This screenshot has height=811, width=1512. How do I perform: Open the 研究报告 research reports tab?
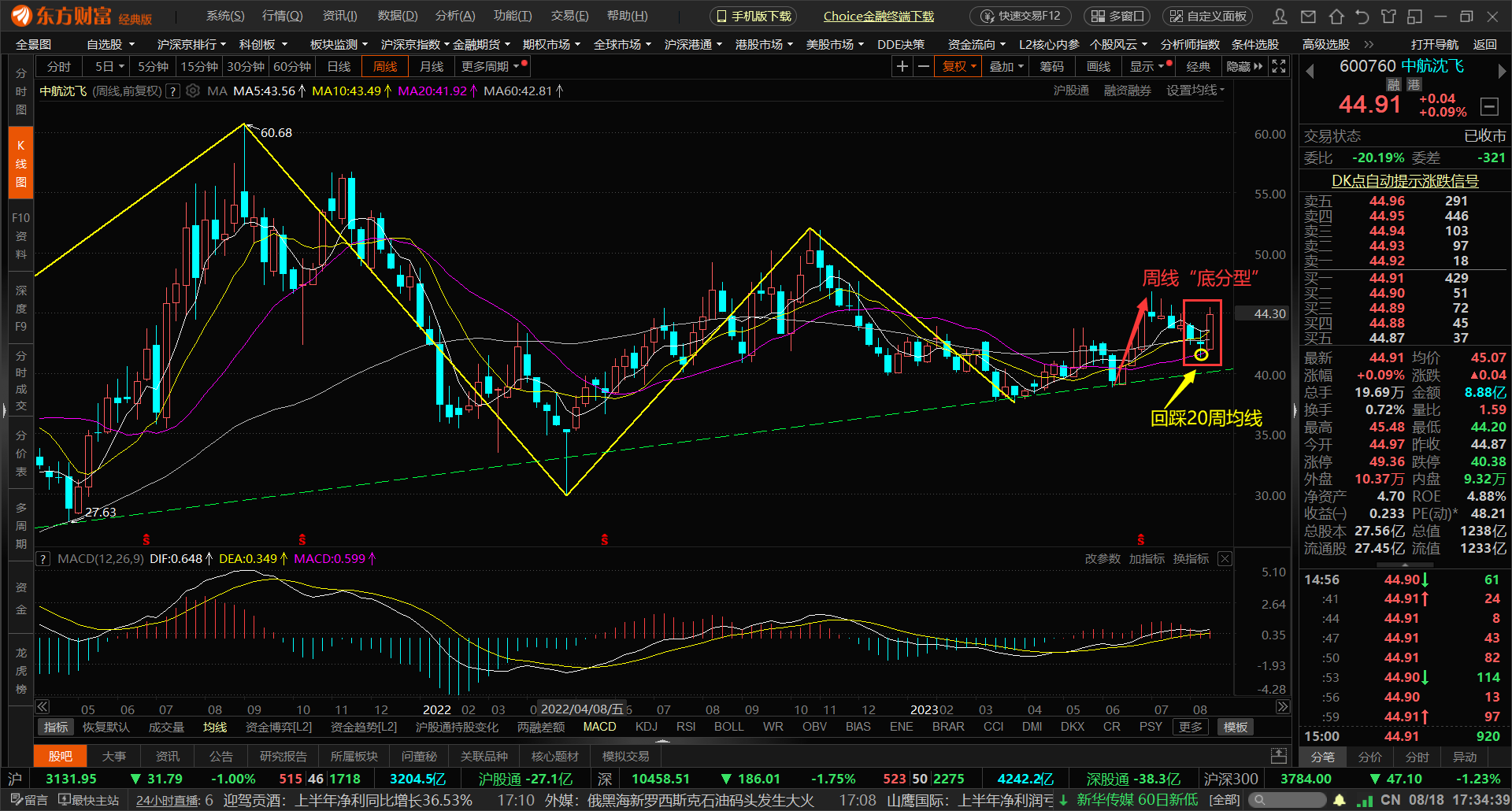click(x=283, y=756)
